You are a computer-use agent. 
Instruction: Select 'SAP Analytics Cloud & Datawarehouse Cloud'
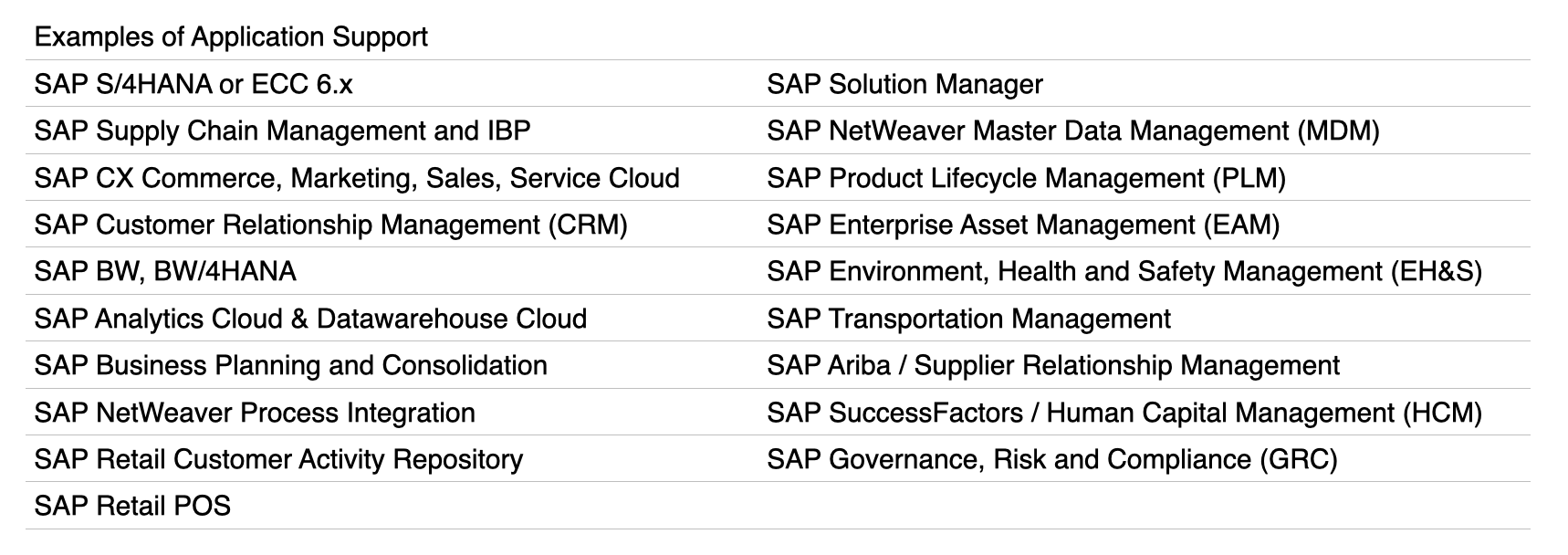click(x=310, y=319)
